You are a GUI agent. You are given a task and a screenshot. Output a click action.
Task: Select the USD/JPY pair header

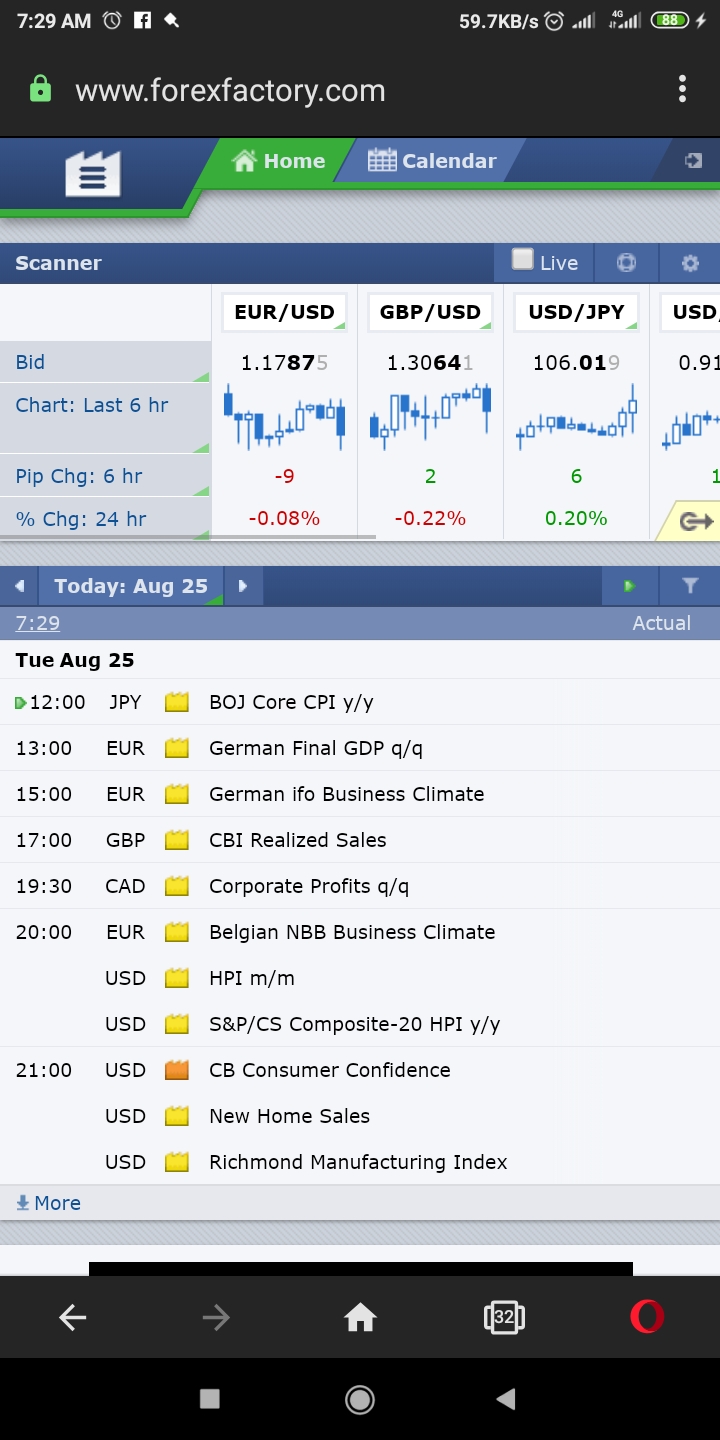(x=576, y=312)
